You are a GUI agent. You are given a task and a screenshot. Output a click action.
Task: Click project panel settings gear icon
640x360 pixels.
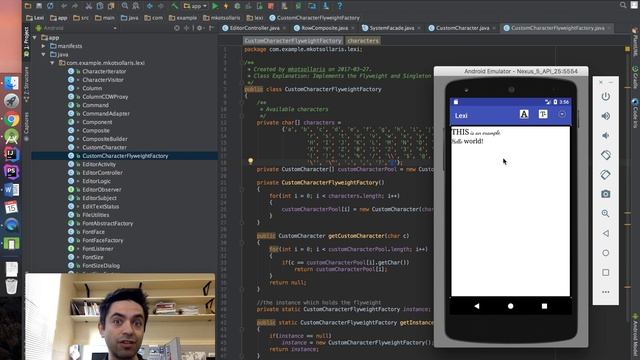tap(199, 28)
